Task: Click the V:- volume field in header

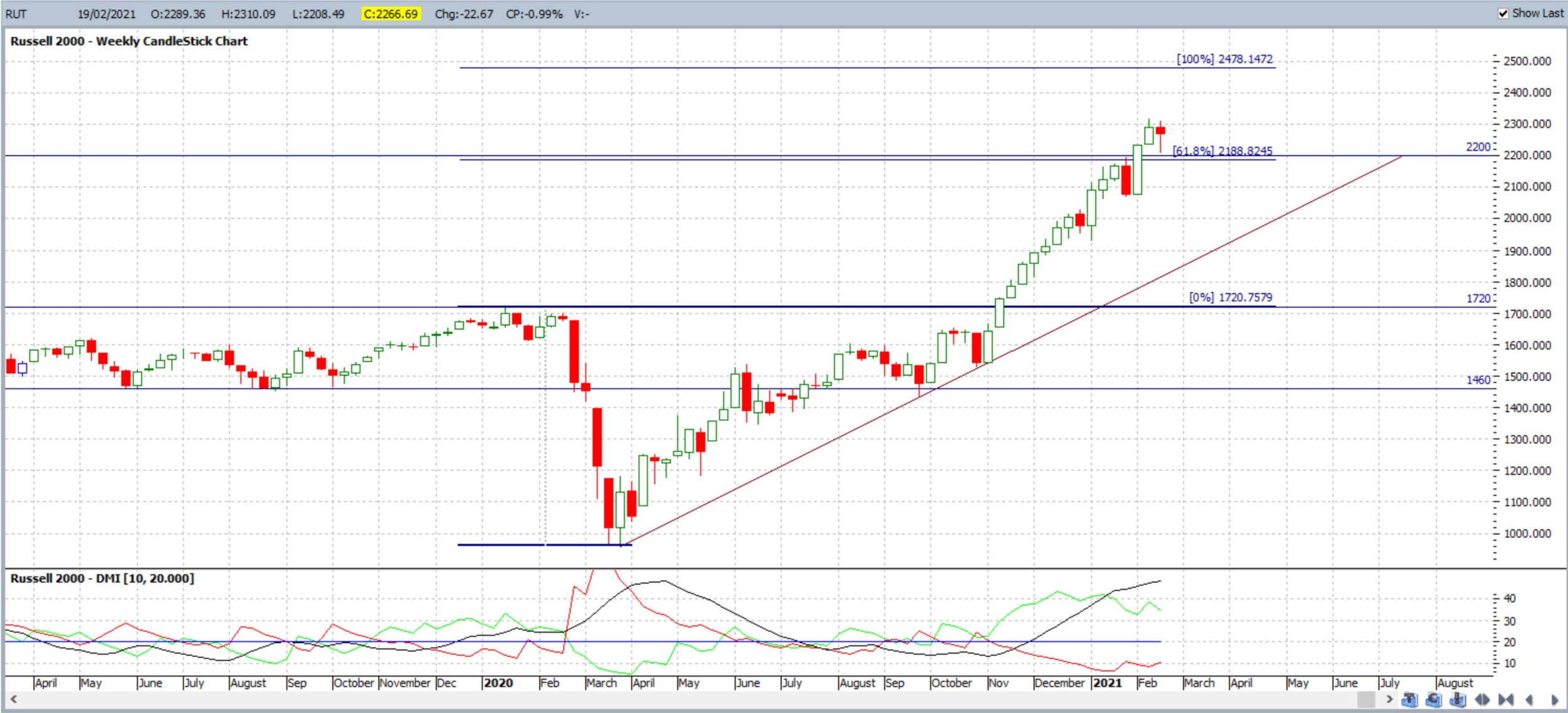Action: coord(581,14)
